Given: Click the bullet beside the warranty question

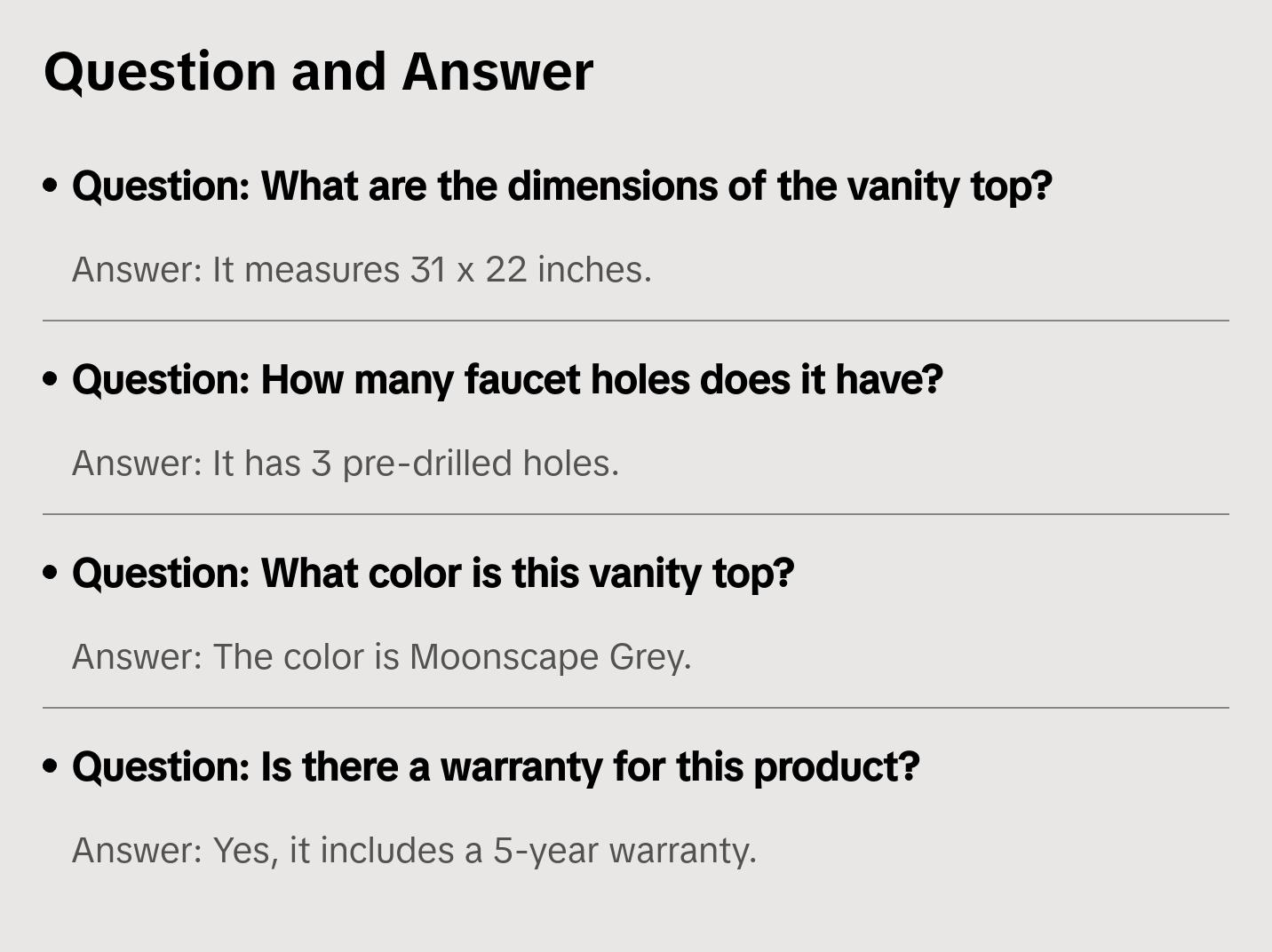Looking at the screenshot, I should (51, 766).
